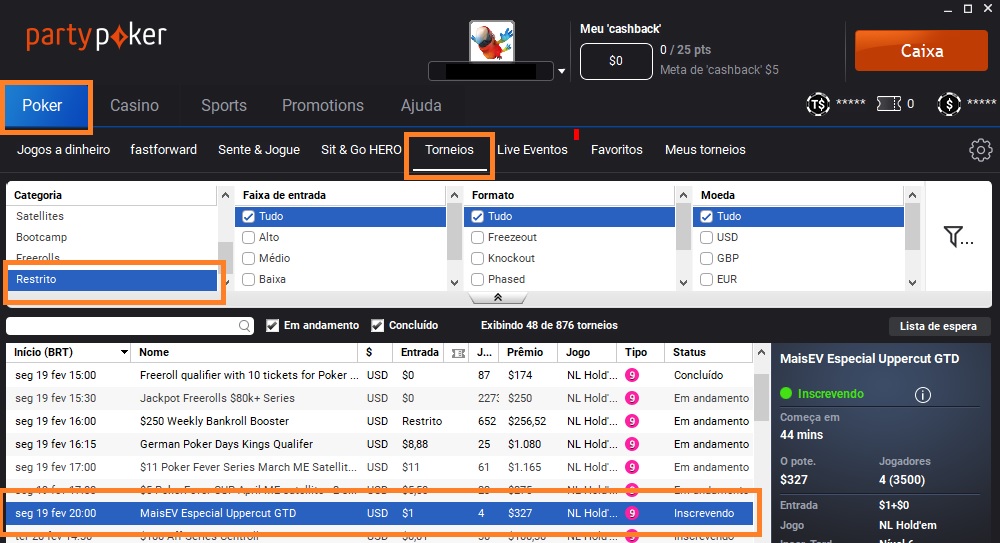Switch to the Casino tab
Screen dimensions: 1000x543
(x=135, y=105)
